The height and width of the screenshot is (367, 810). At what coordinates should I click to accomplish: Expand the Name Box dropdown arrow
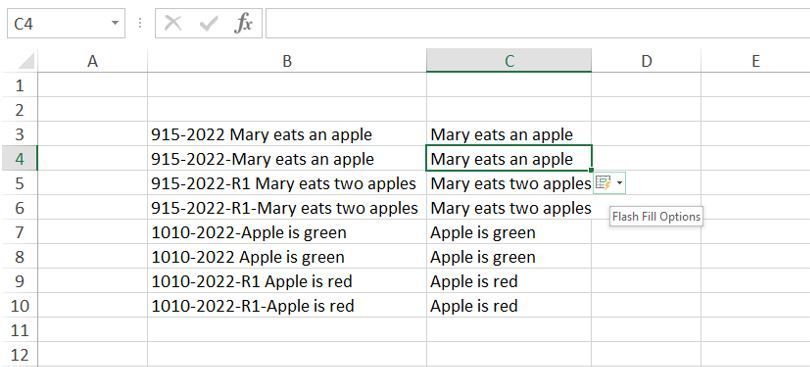coord(115,23)
